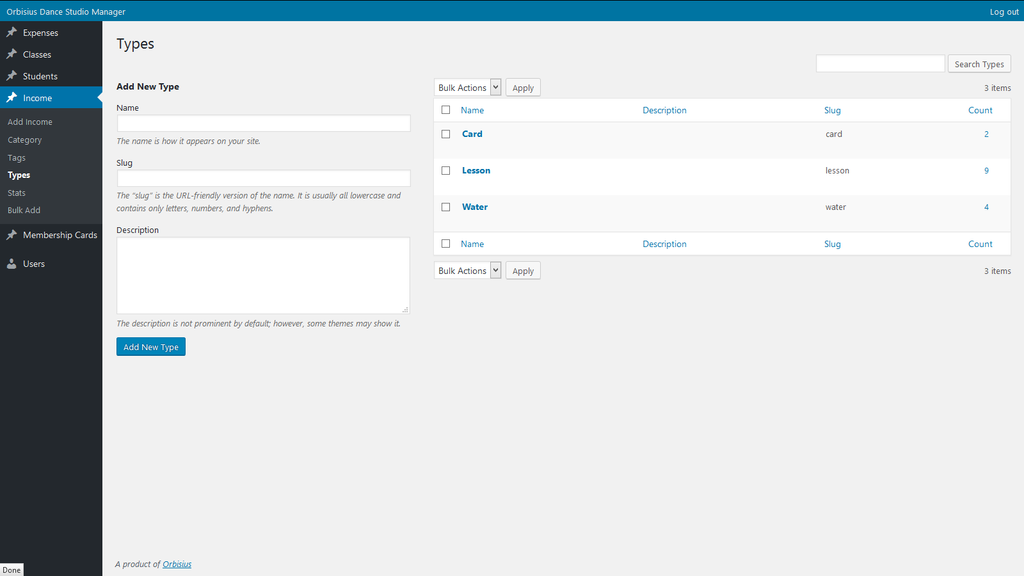
Task: Open the count 4 link for Water
Action: [986, 207]
